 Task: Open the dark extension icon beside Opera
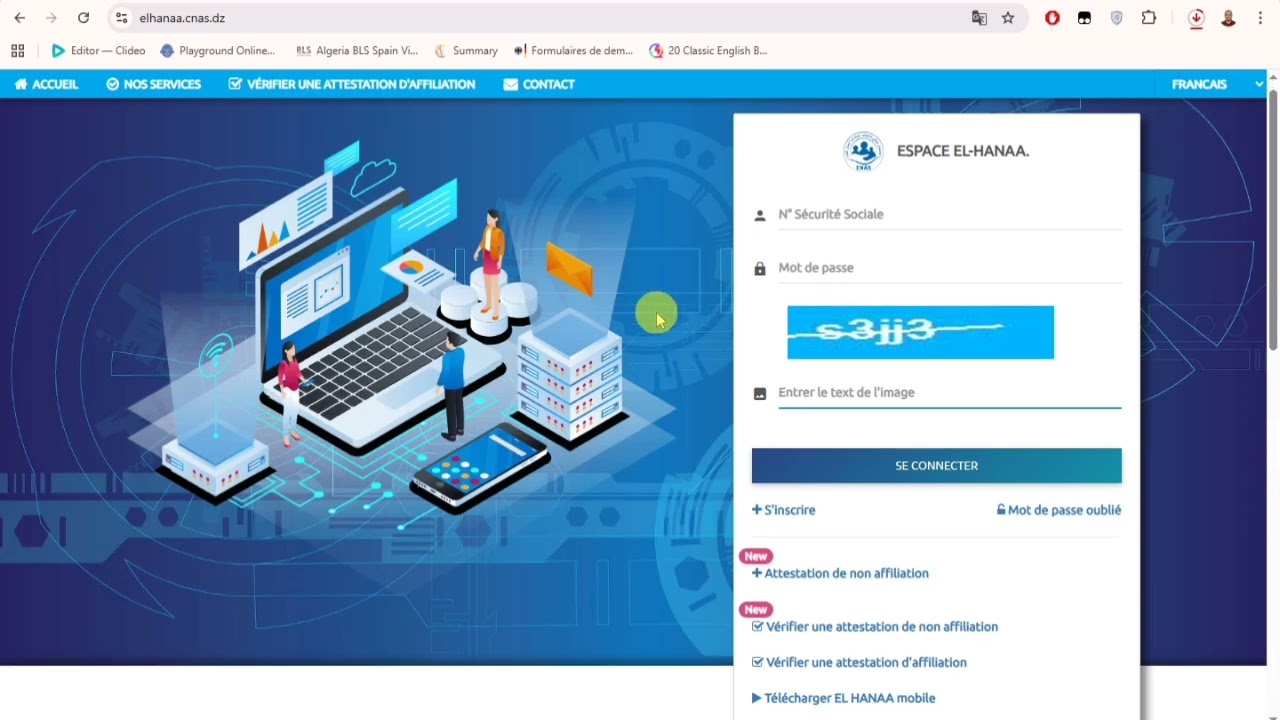click(x=1084, y=18)
